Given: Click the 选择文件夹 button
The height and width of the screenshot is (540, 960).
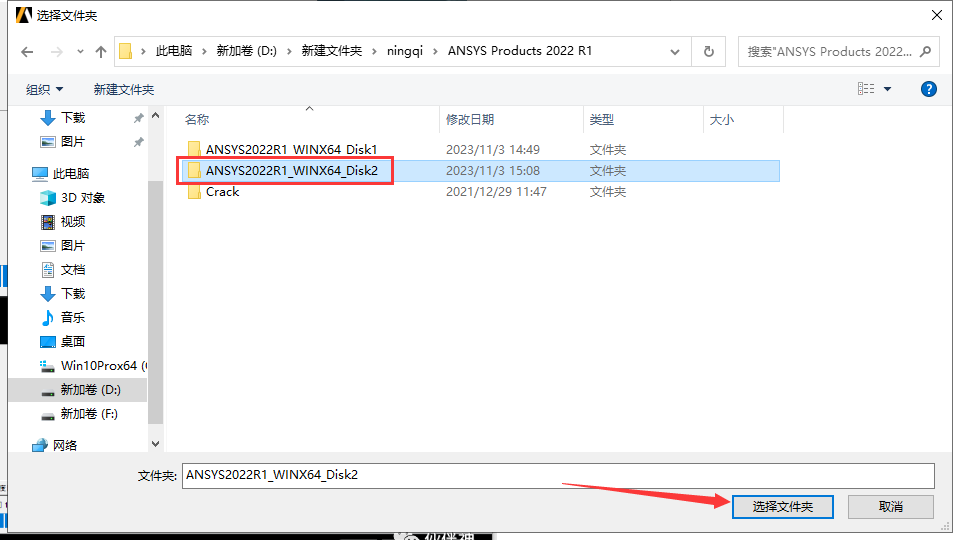Looking at the screenshot, I should (782, 506).
